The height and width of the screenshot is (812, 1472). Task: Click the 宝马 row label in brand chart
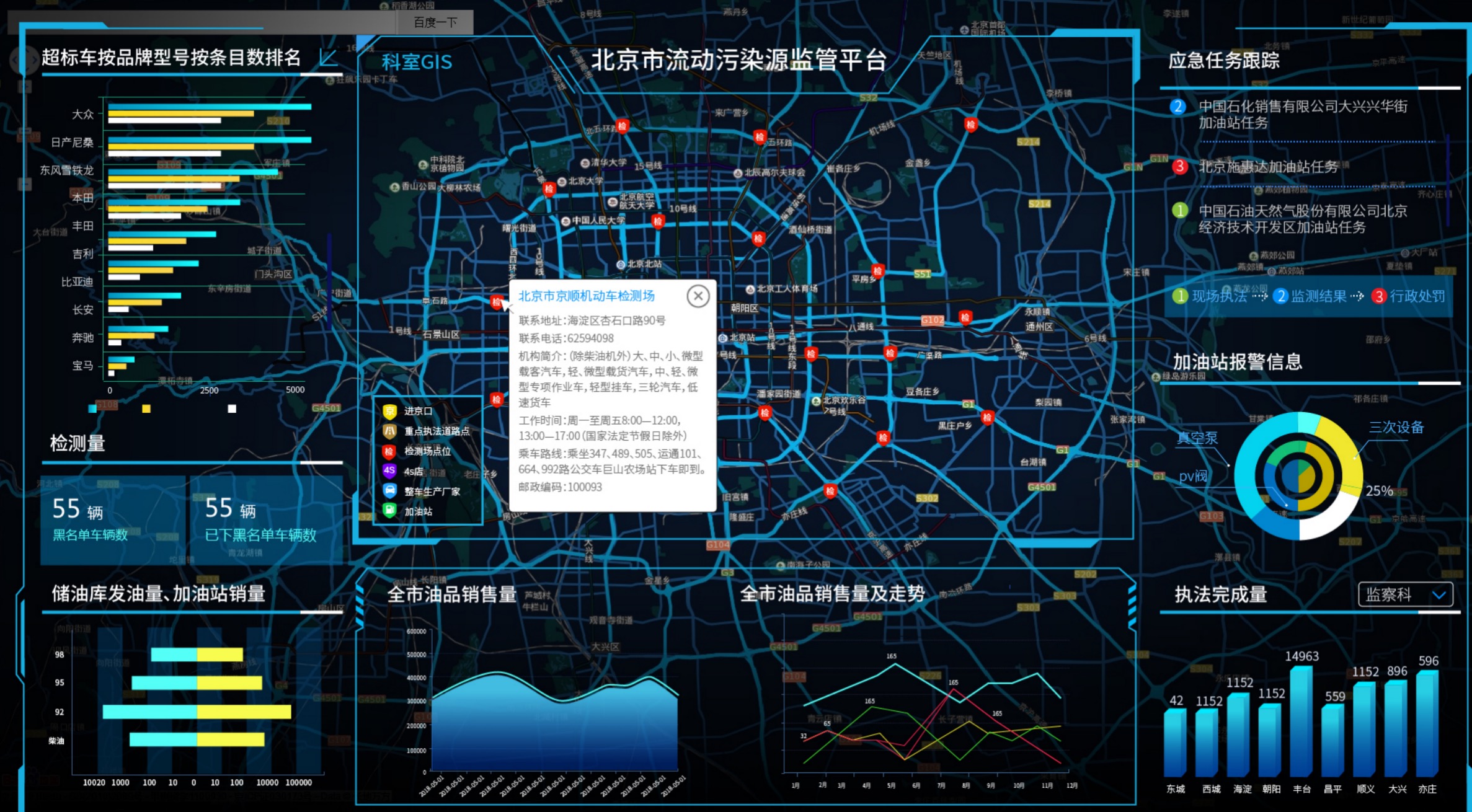click(82, 366)
